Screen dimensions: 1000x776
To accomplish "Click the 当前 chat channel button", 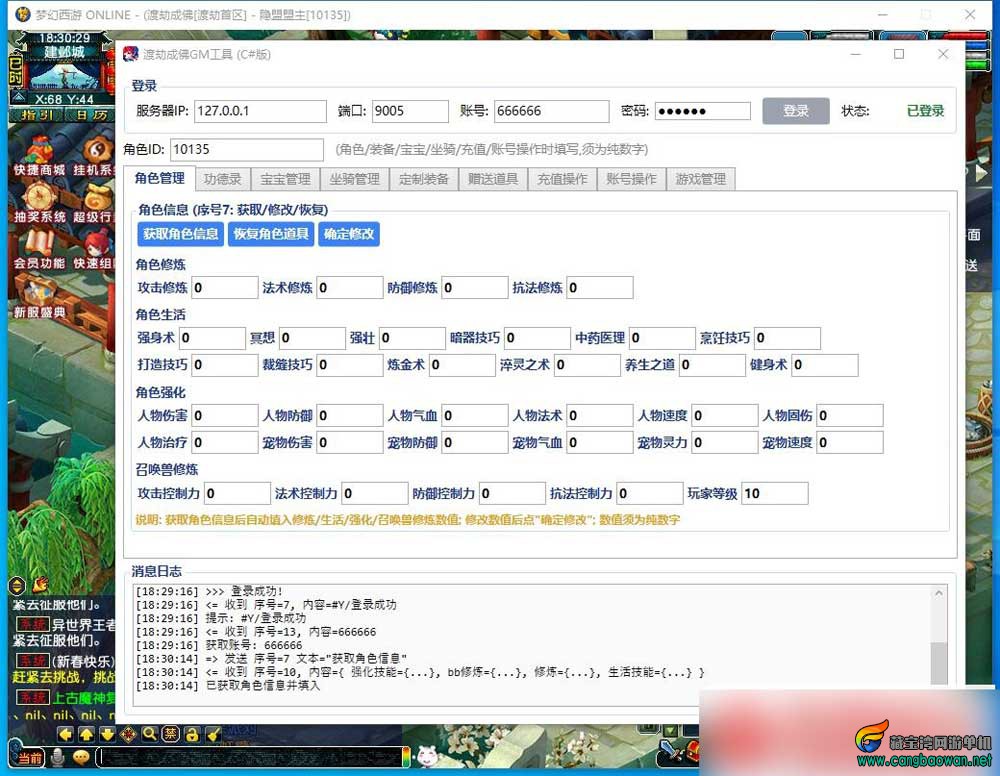I will point(29,758).
